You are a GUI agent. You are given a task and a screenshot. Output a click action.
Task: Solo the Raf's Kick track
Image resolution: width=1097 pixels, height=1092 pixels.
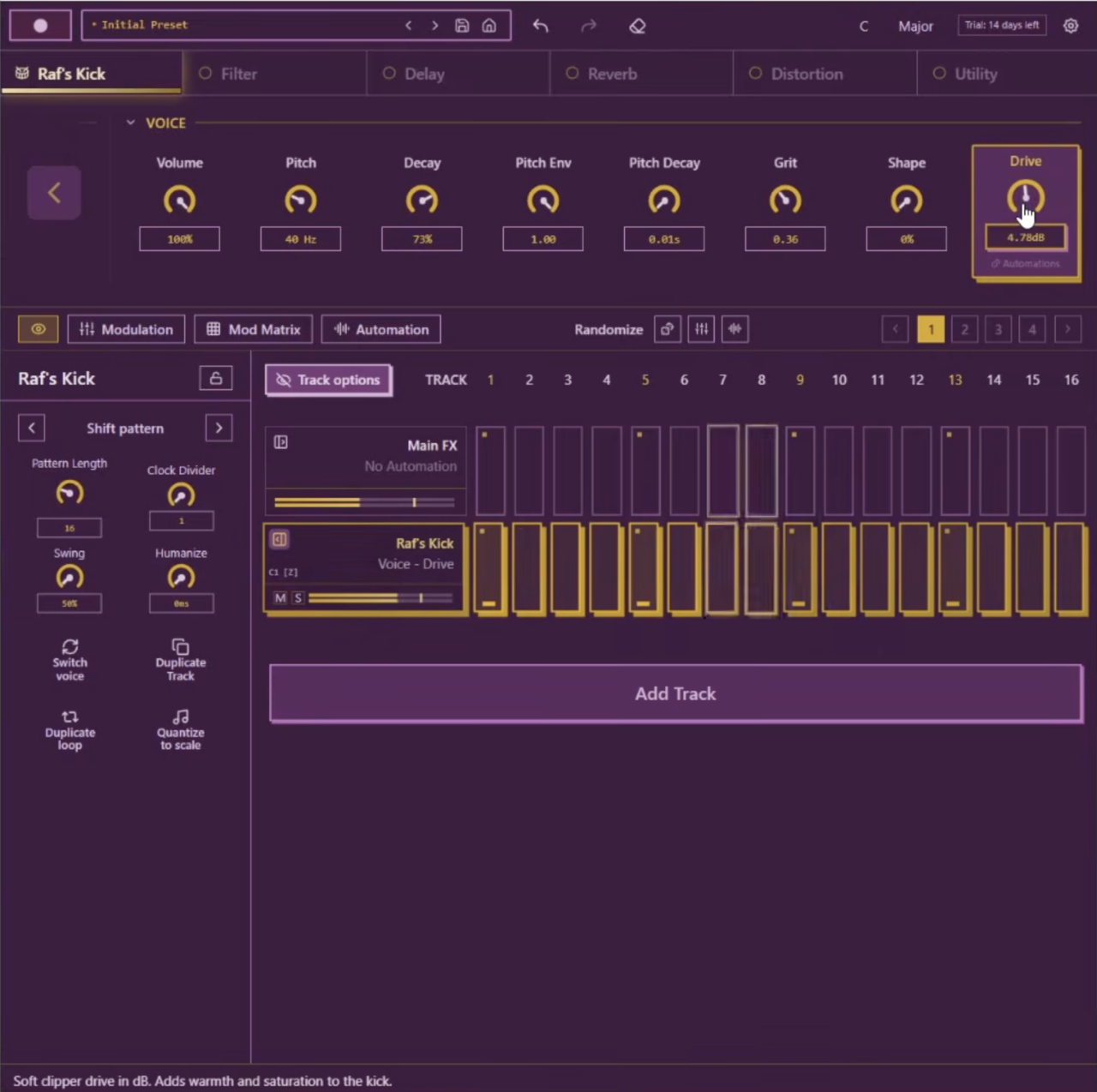[298, 598]
